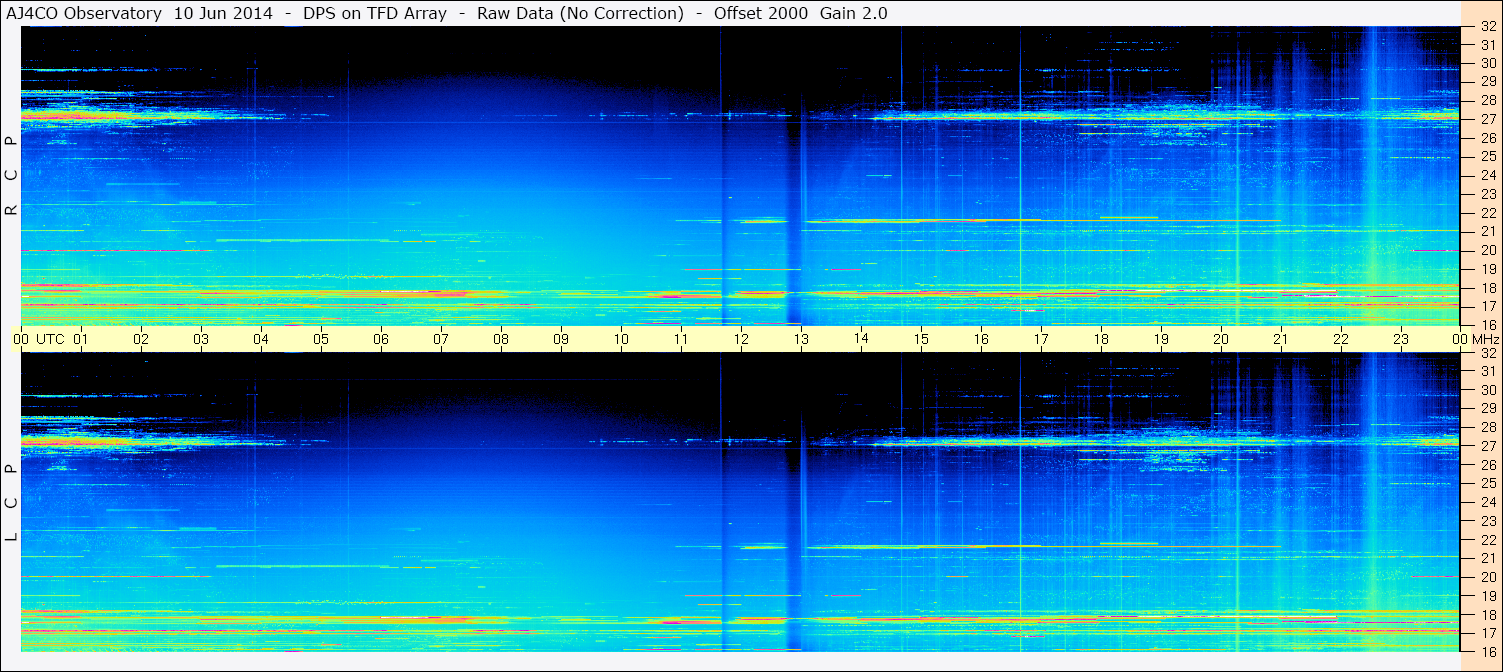Click the vertical 'L C P' panel label
The height and width of the screenshot is (672, 1503).
click(11, 503)
